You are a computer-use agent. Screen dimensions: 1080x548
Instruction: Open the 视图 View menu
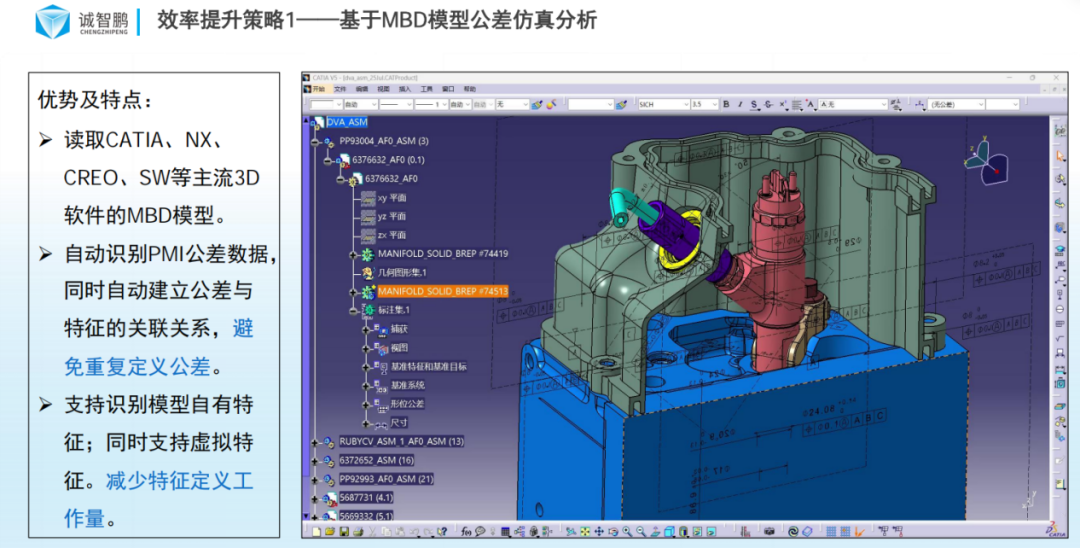pos(384,89)
